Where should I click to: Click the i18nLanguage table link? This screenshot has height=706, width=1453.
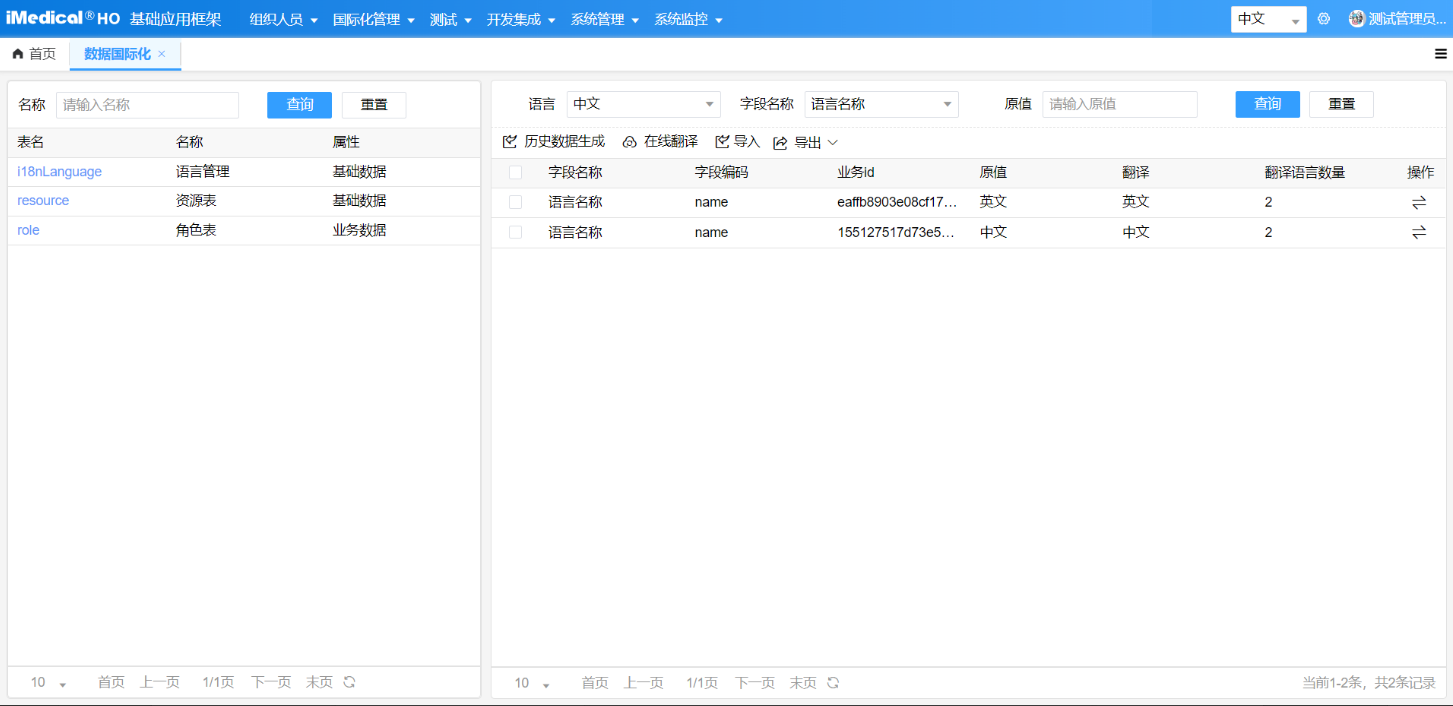pos(59,172)
